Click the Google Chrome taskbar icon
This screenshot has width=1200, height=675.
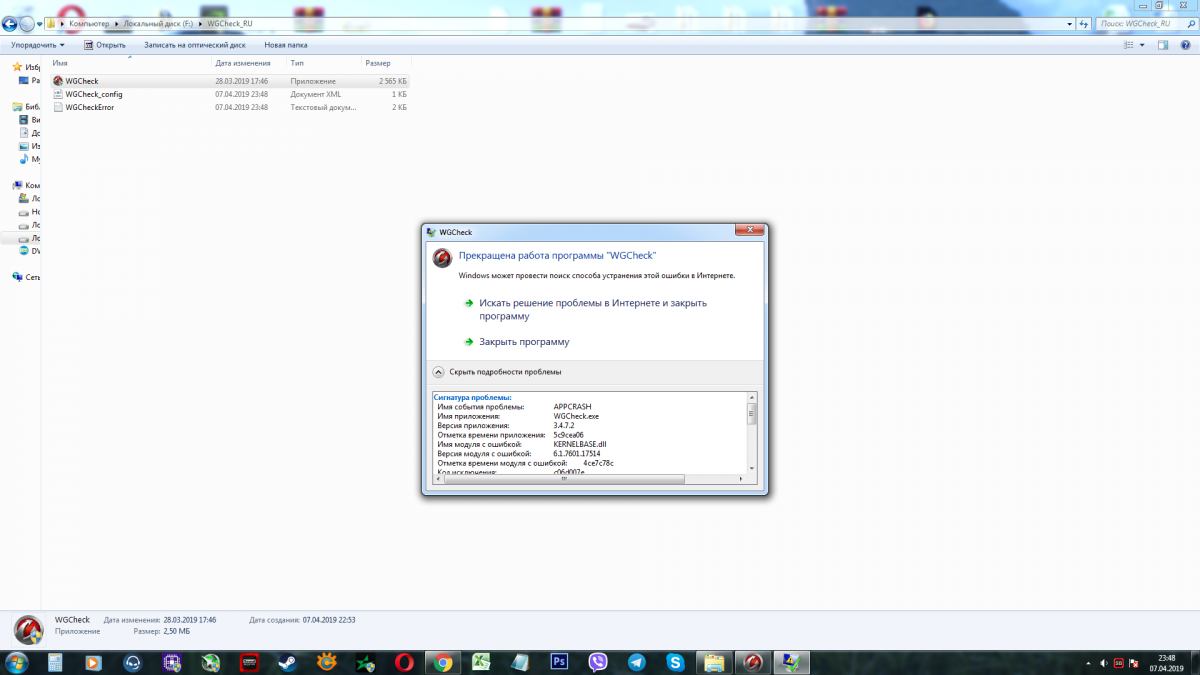tap(442, 661)
